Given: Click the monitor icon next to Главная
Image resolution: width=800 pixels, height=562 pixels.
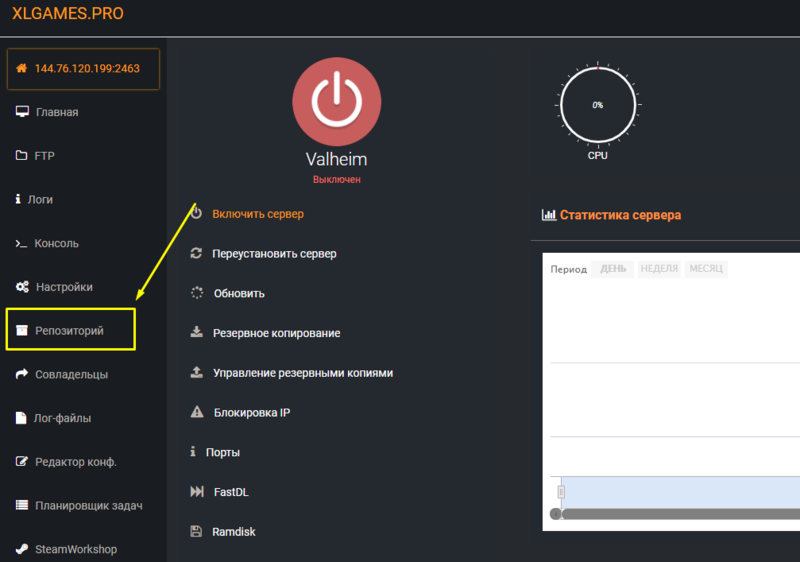Looking at the screenshot, I should tap(22, 112).
